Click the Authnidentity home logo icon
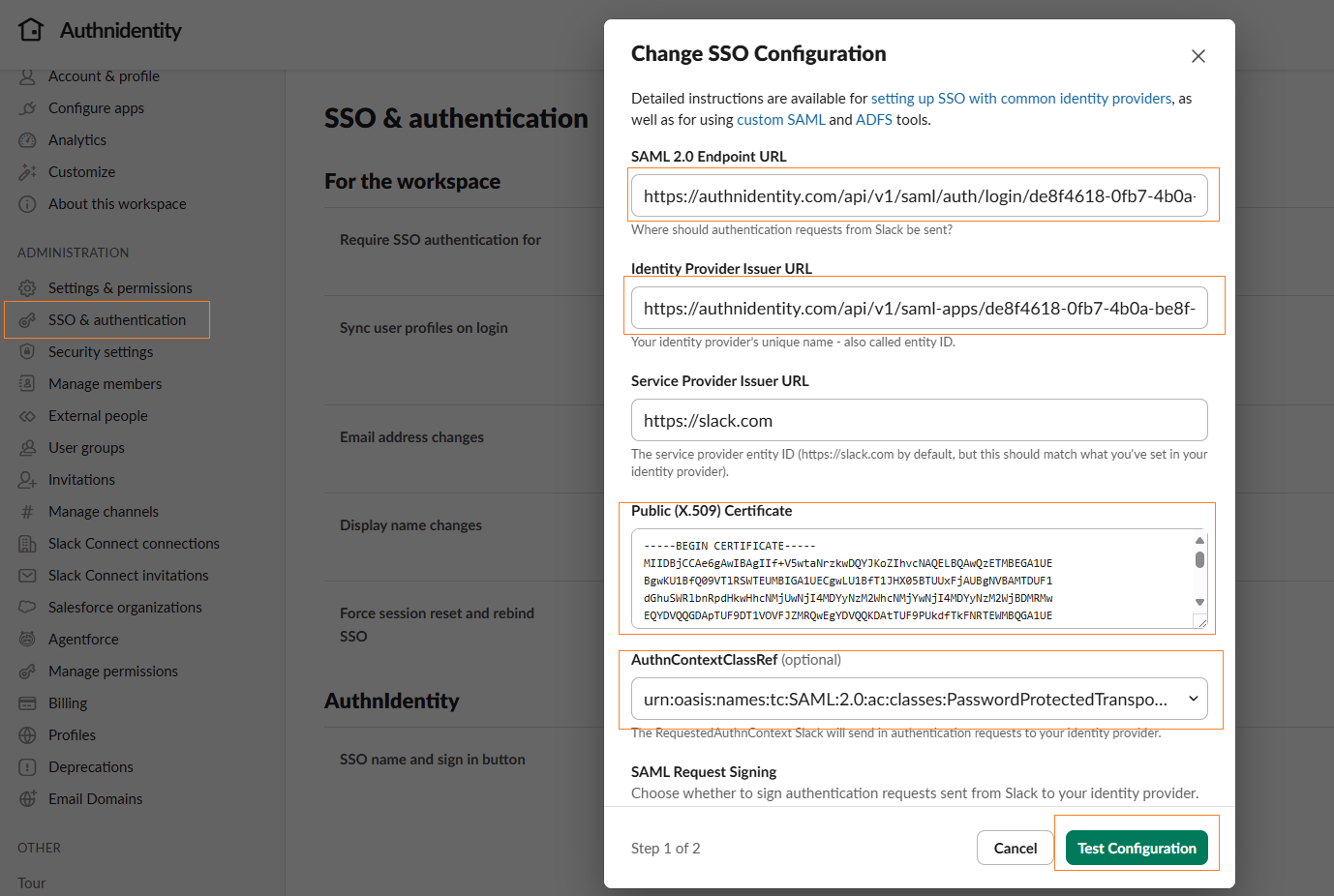The width and height of the screenshot is (1334, 896). (31, 30)
